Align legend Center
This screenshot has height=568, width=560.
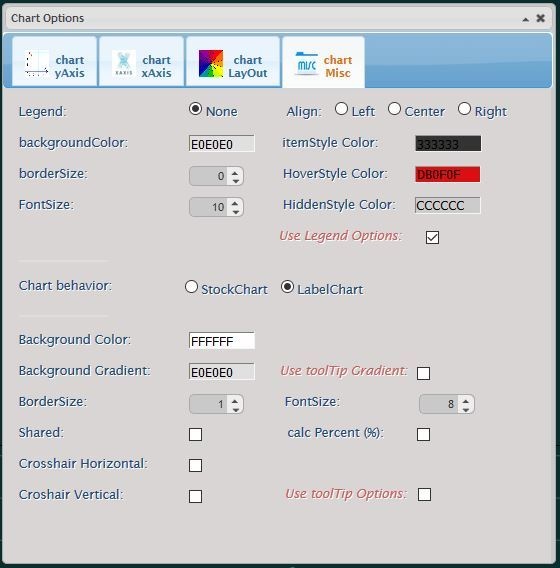coord(394,109)
